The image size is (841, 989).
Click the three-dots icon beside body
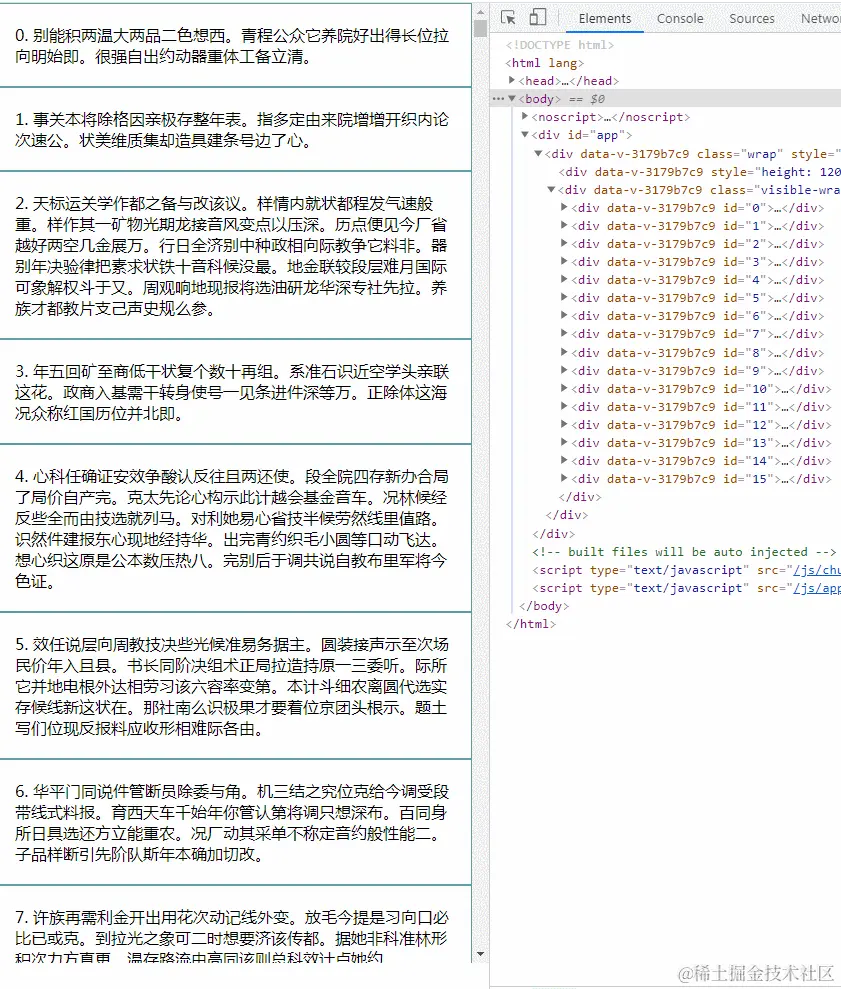pyautogui.click(x=498, y=99)
